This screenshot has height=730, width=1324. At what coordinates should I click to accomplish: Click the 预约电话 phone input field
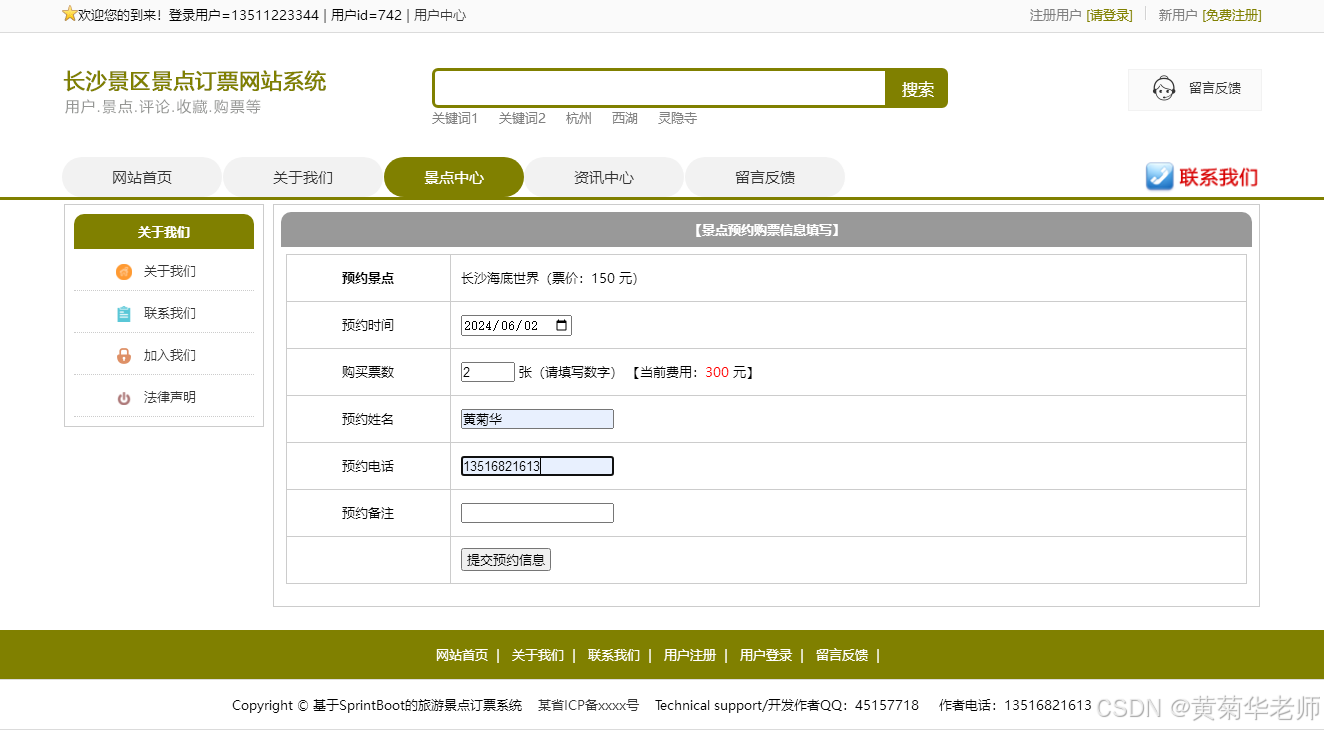point(537,466)
